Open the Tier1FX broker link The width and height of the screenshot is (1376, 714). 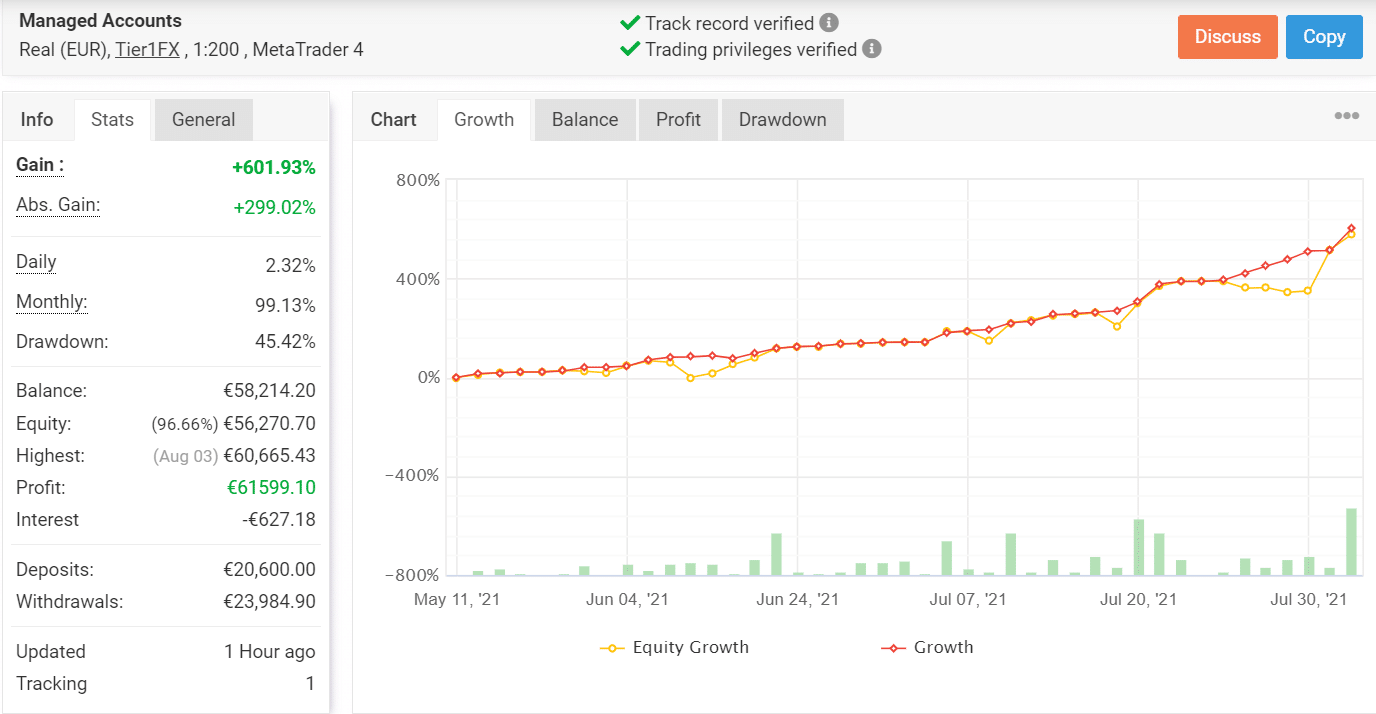pos(147,49)
